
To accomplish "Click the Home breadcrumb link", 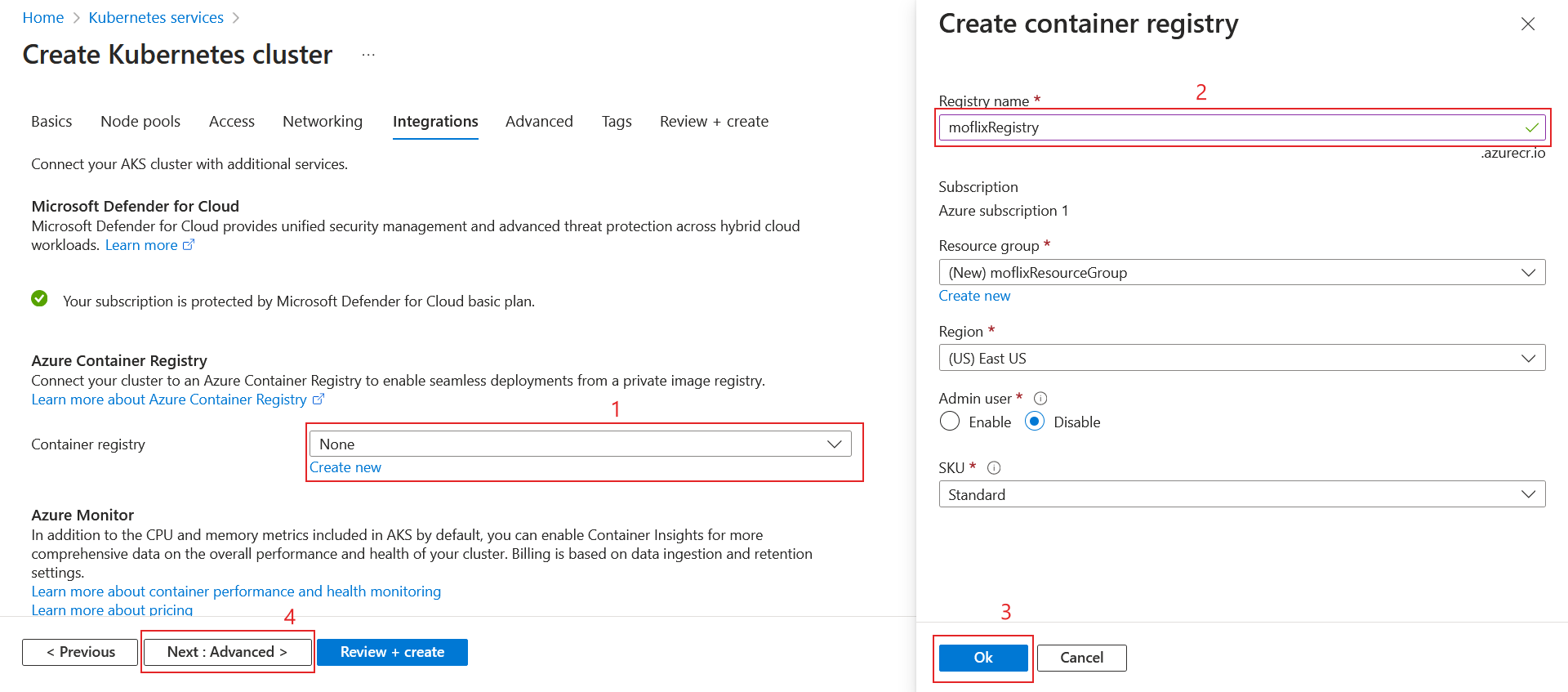I will point(43,18).
